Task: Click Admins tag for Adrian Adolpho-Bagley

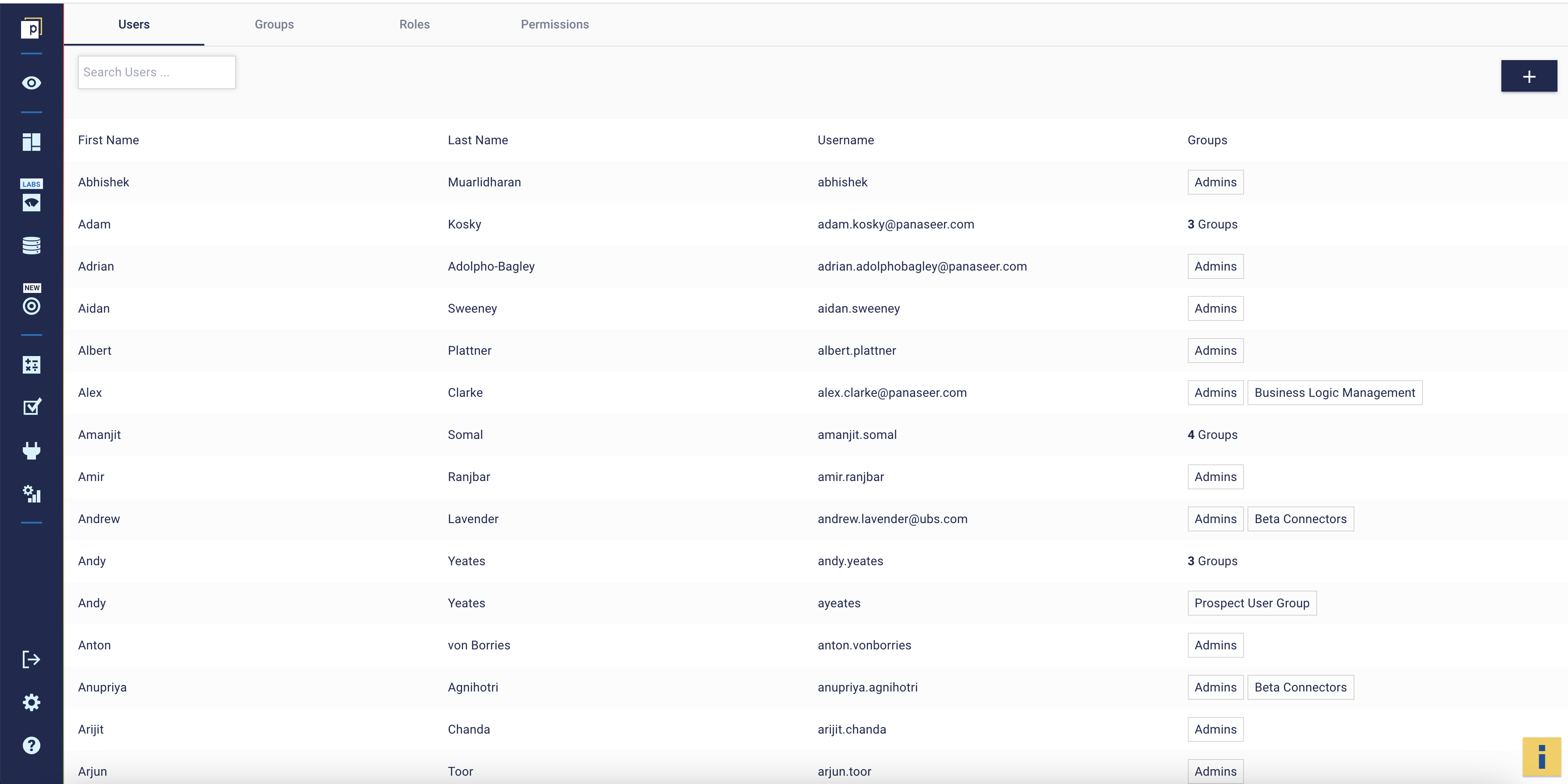Action: (1215, 267)
